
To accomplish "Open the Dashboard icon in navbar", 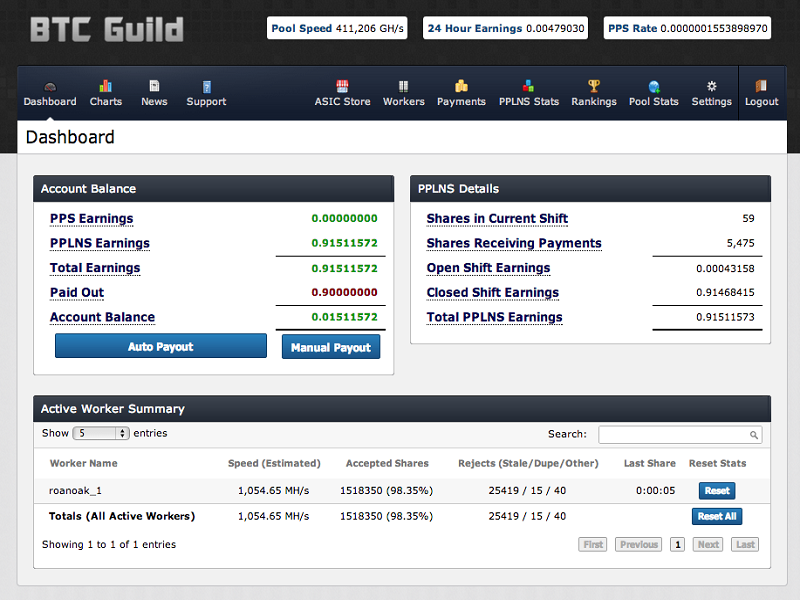I will click(50, 87).
